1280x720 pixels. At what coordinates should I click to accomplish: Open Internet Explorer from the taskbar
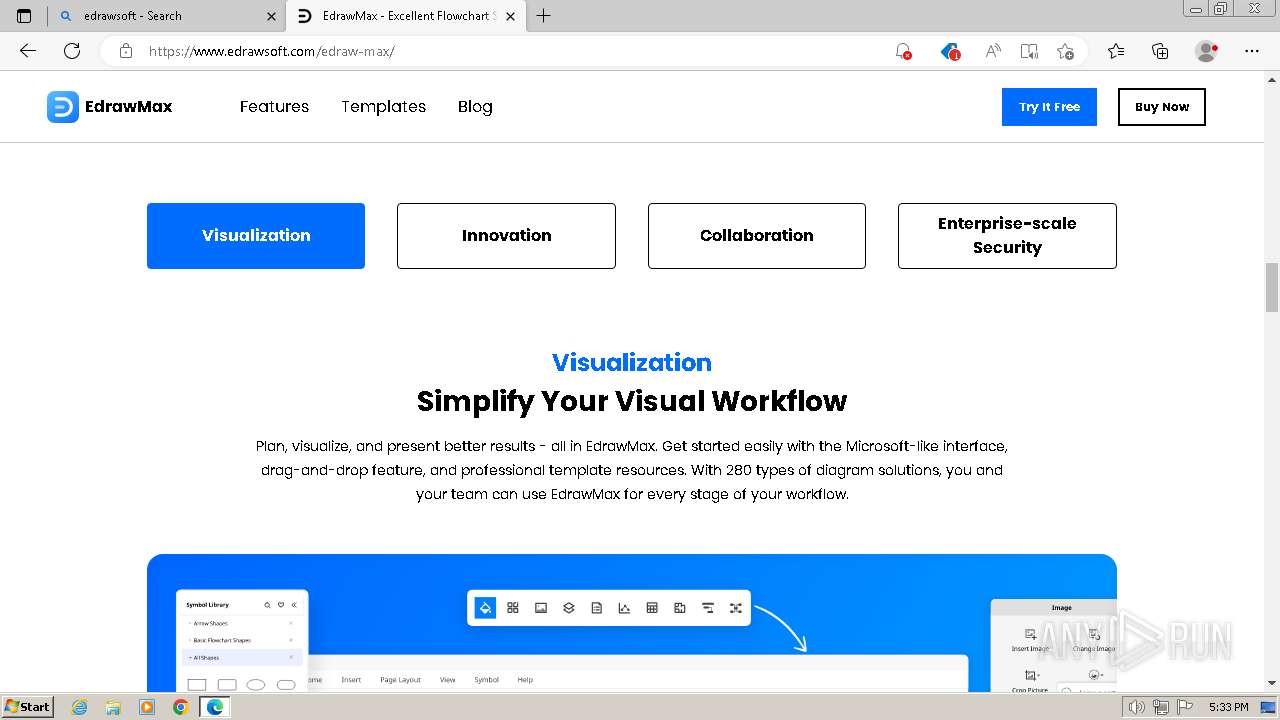pyautogui.click(x=79, y=707)
